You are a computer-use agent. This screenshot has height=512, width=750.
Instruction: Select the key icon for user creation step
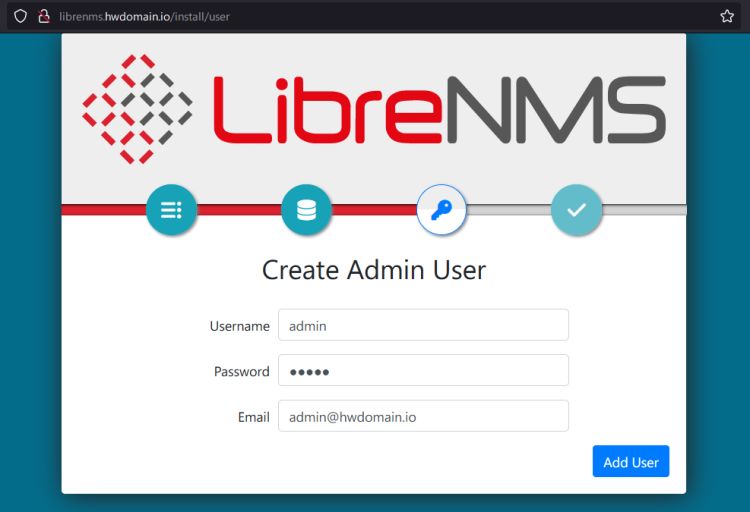(441, 210)
